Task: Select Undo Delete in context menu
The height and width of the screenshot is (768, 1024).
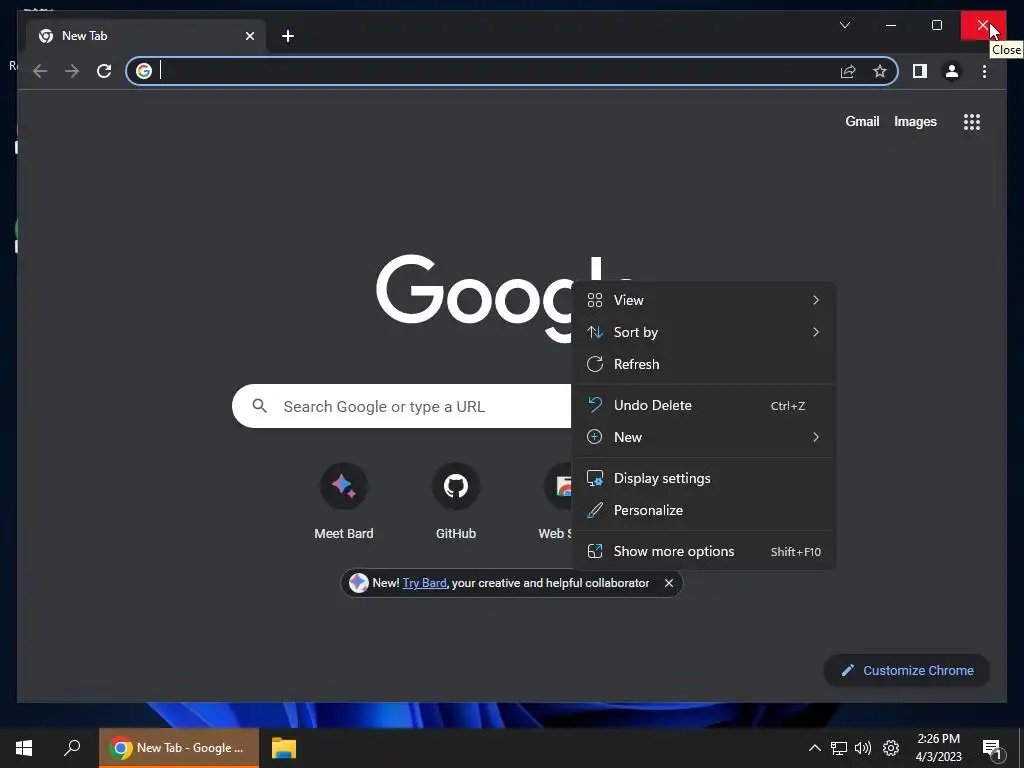Action: (x=703, y=406)
